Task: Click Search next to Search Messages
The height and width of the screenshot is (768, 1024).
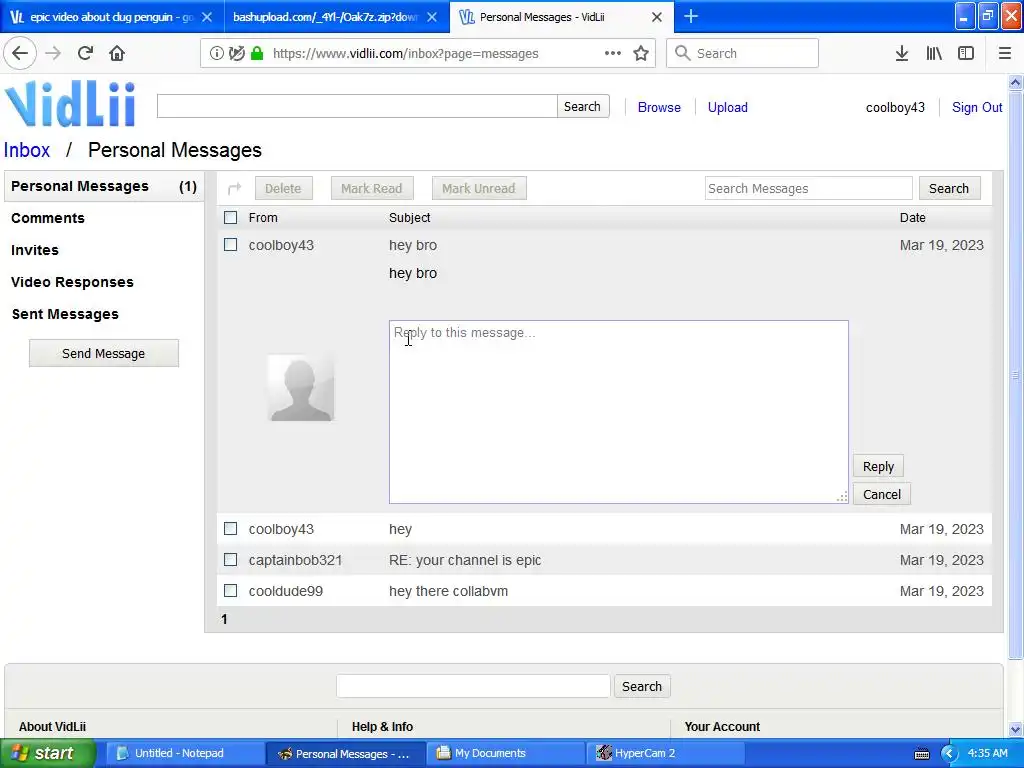Action: pos(949,189)
